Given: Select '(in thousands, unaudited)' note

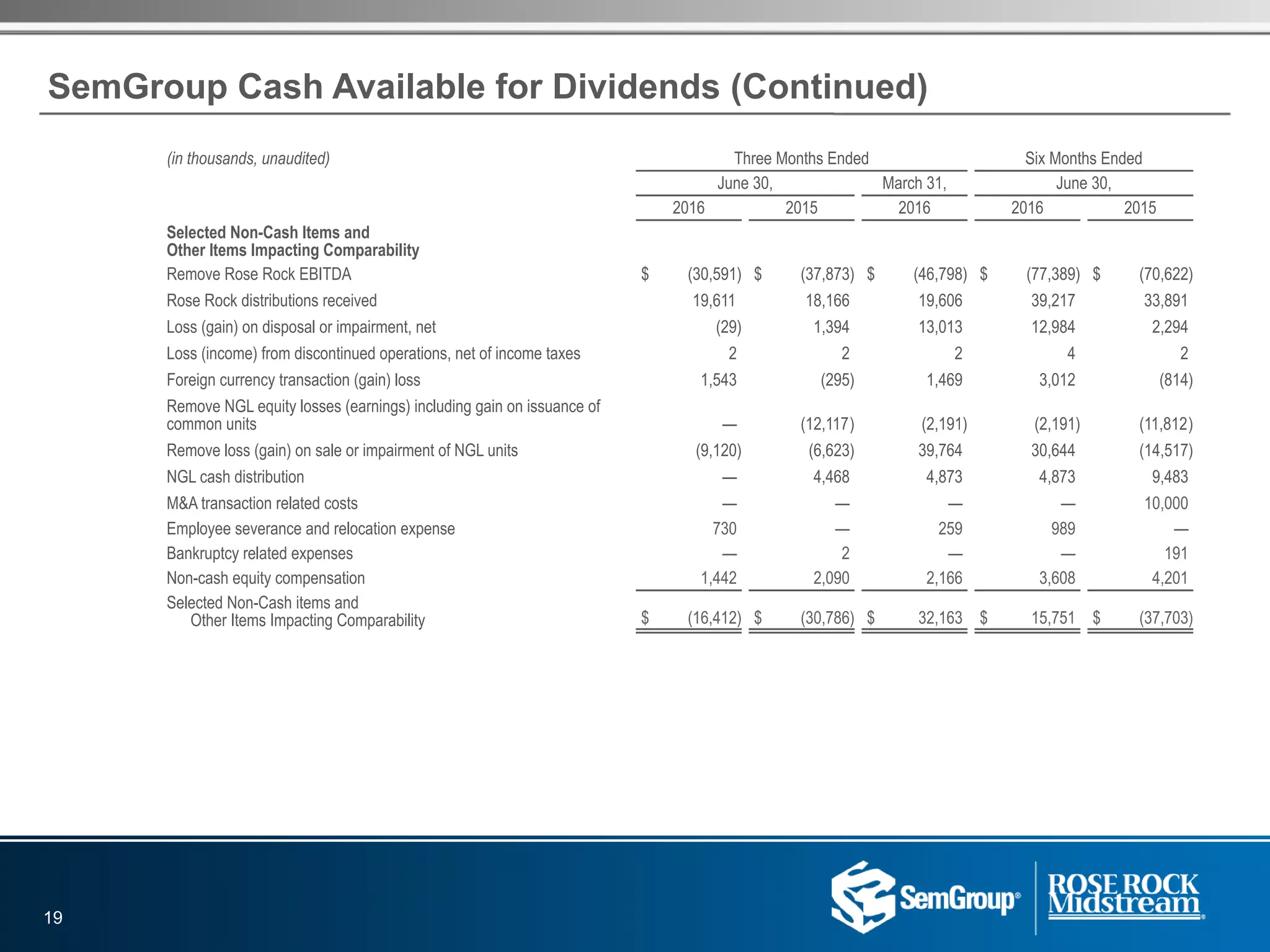Looking at the screenshot, I should (x=248, y=159).
